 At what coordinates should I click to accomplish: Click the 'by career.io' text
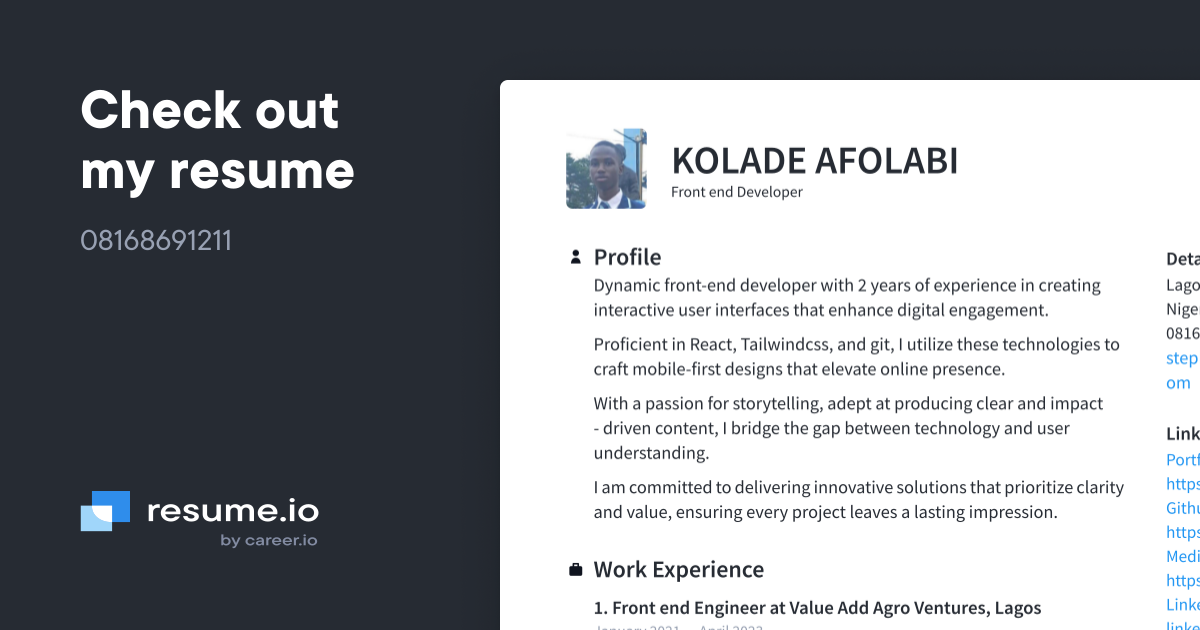269,541
